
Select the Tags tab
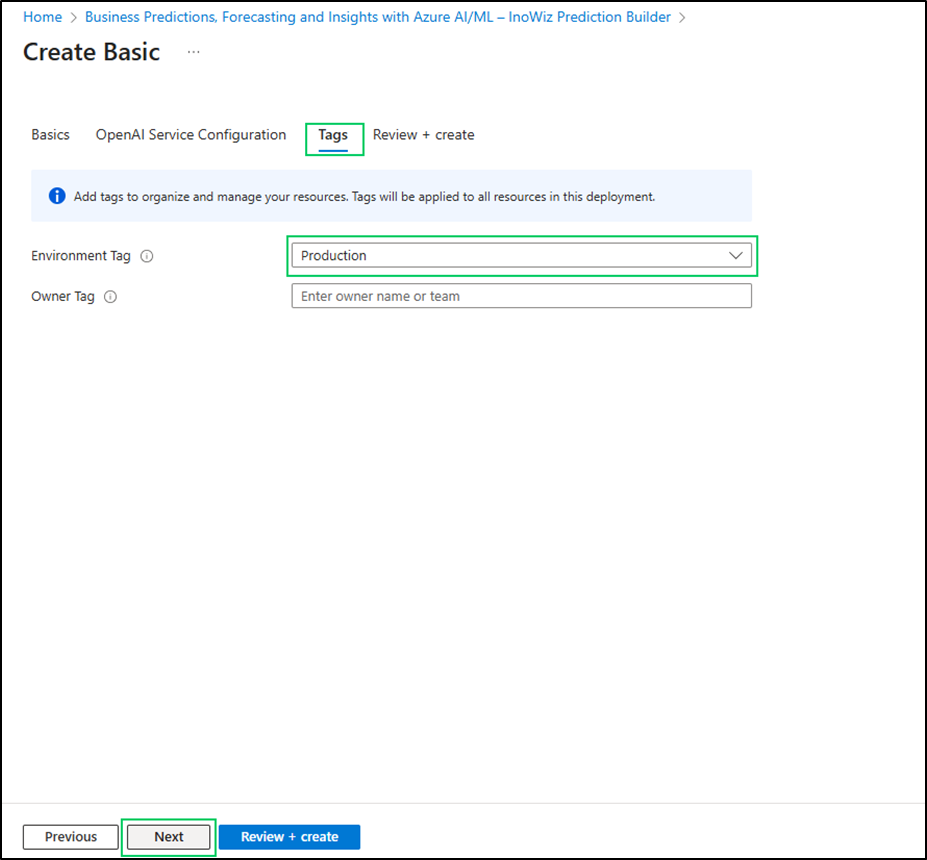(333, 135)
